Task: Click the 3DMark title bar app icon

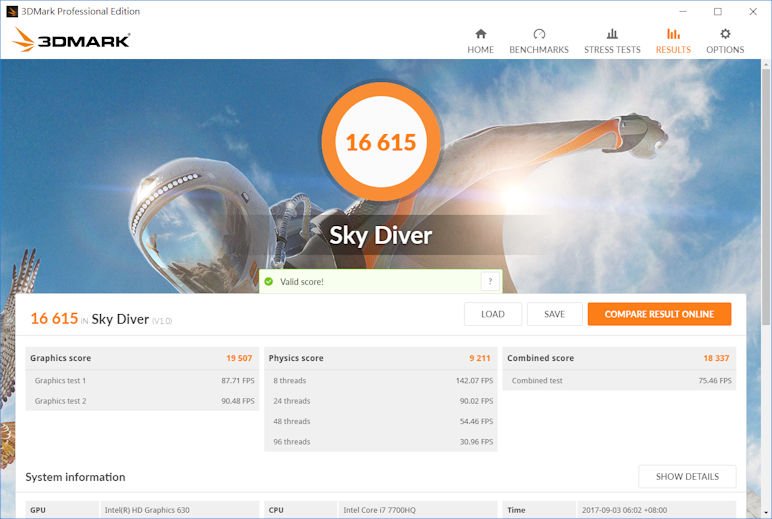Action: pos(11,11)
